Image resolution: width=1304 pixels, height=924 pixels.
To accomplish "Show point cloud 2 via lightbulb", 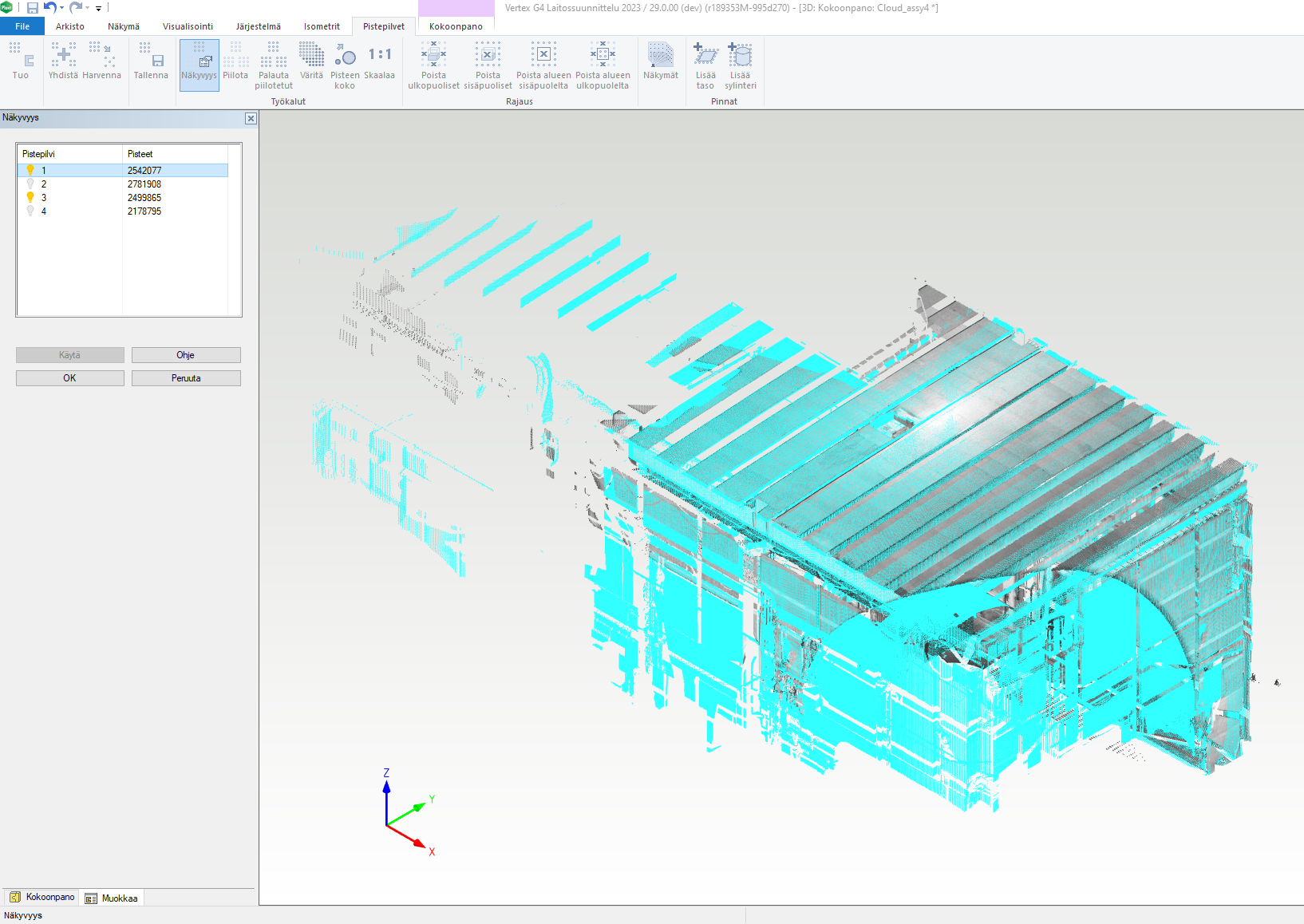I will (30, 184).
